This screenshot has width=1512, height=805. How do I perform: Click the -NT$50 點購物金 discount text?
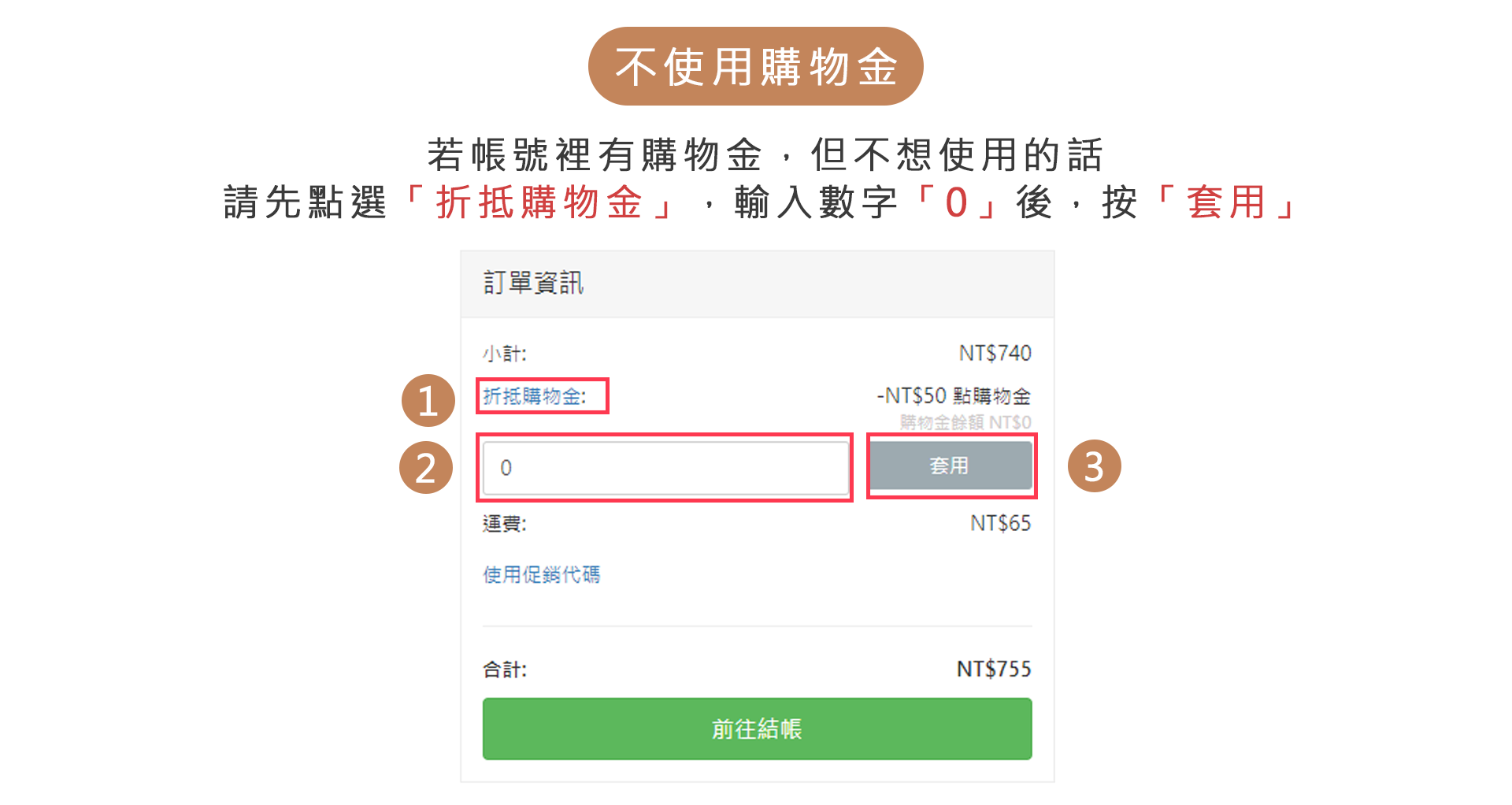tap(953, 395)
